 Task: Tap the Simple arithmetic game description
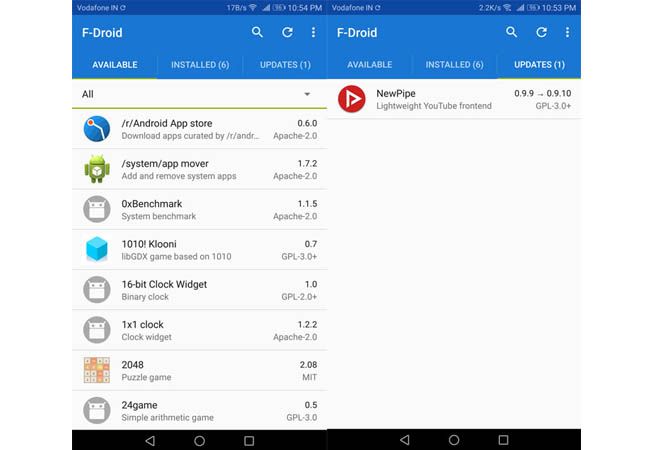tap(167, 418)
